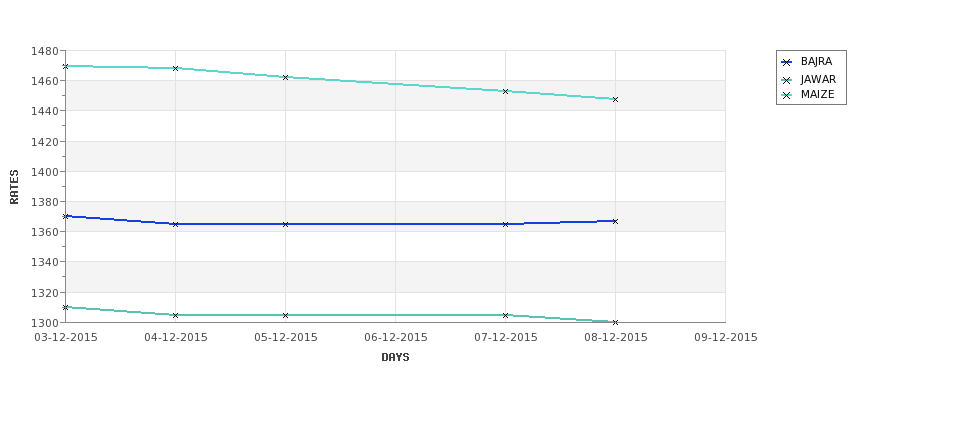Viewport: 975px width, 429px height.
Task: Select MAIZE data point on 05-12-2015
Action: click(x=285, y=78)
